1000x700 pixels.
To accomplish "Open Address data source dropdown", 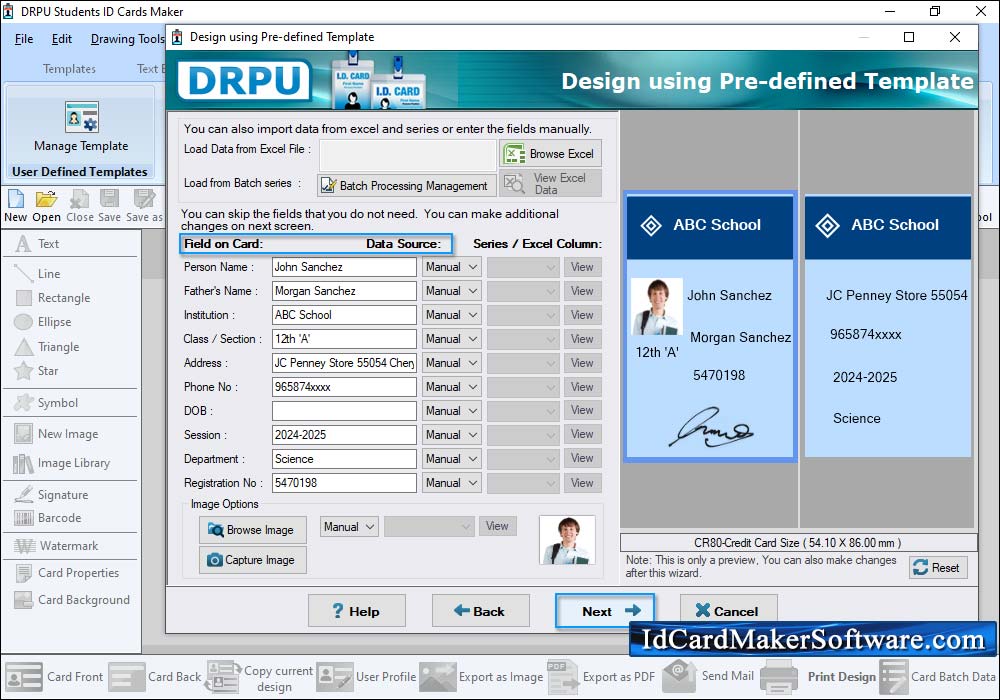I will [x=452, y=363].
